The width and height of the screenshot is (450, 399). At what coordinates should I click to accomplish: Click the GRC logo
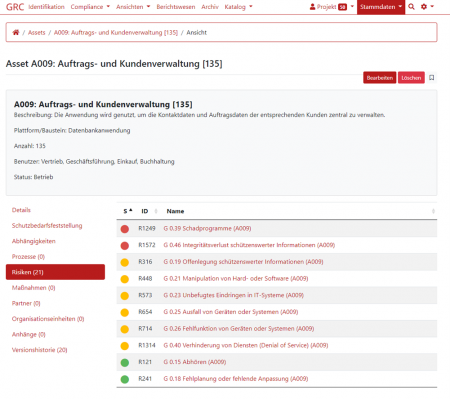15,7
